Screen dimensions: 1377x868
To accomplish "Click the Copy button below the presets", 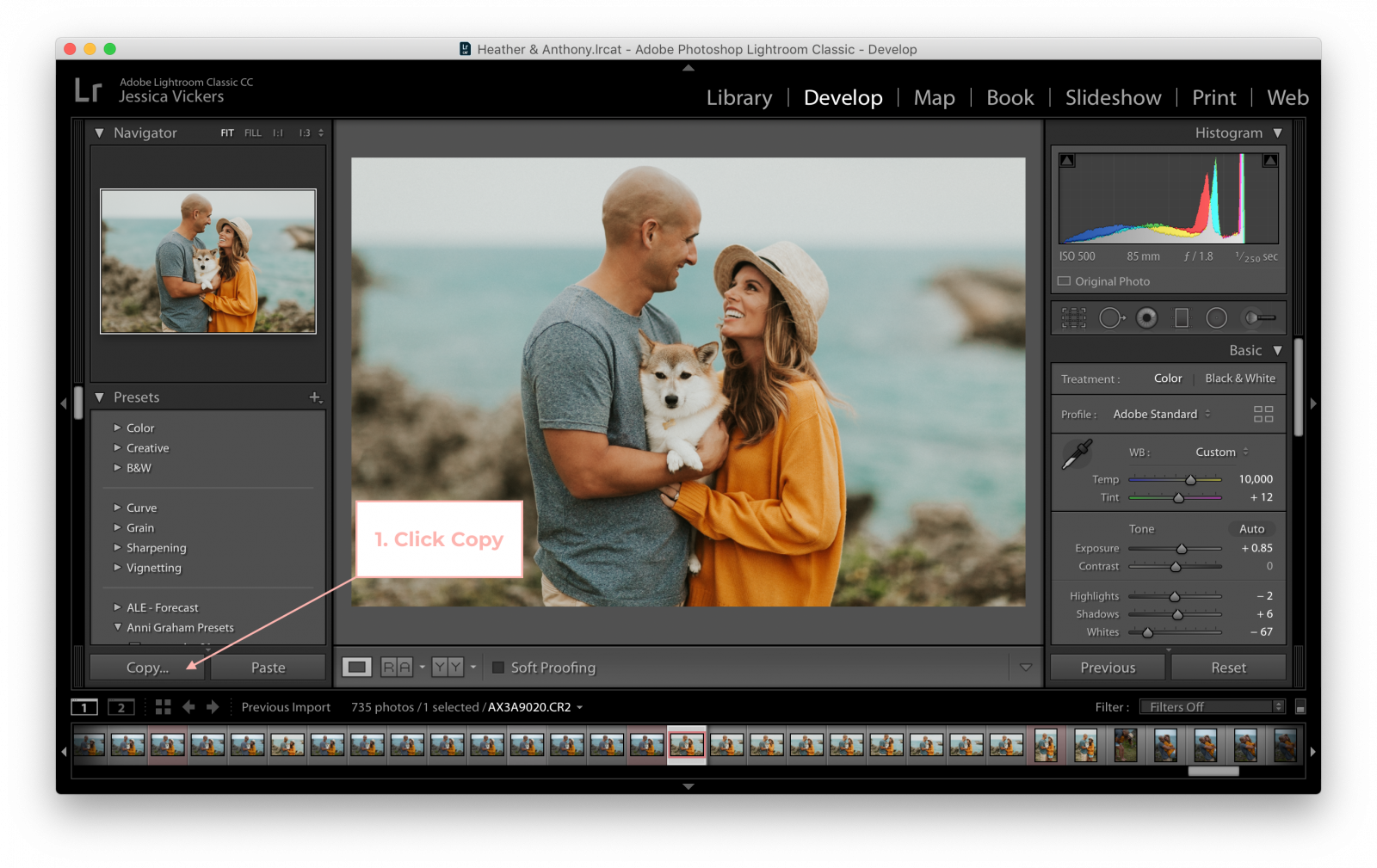I will point(146,667).
